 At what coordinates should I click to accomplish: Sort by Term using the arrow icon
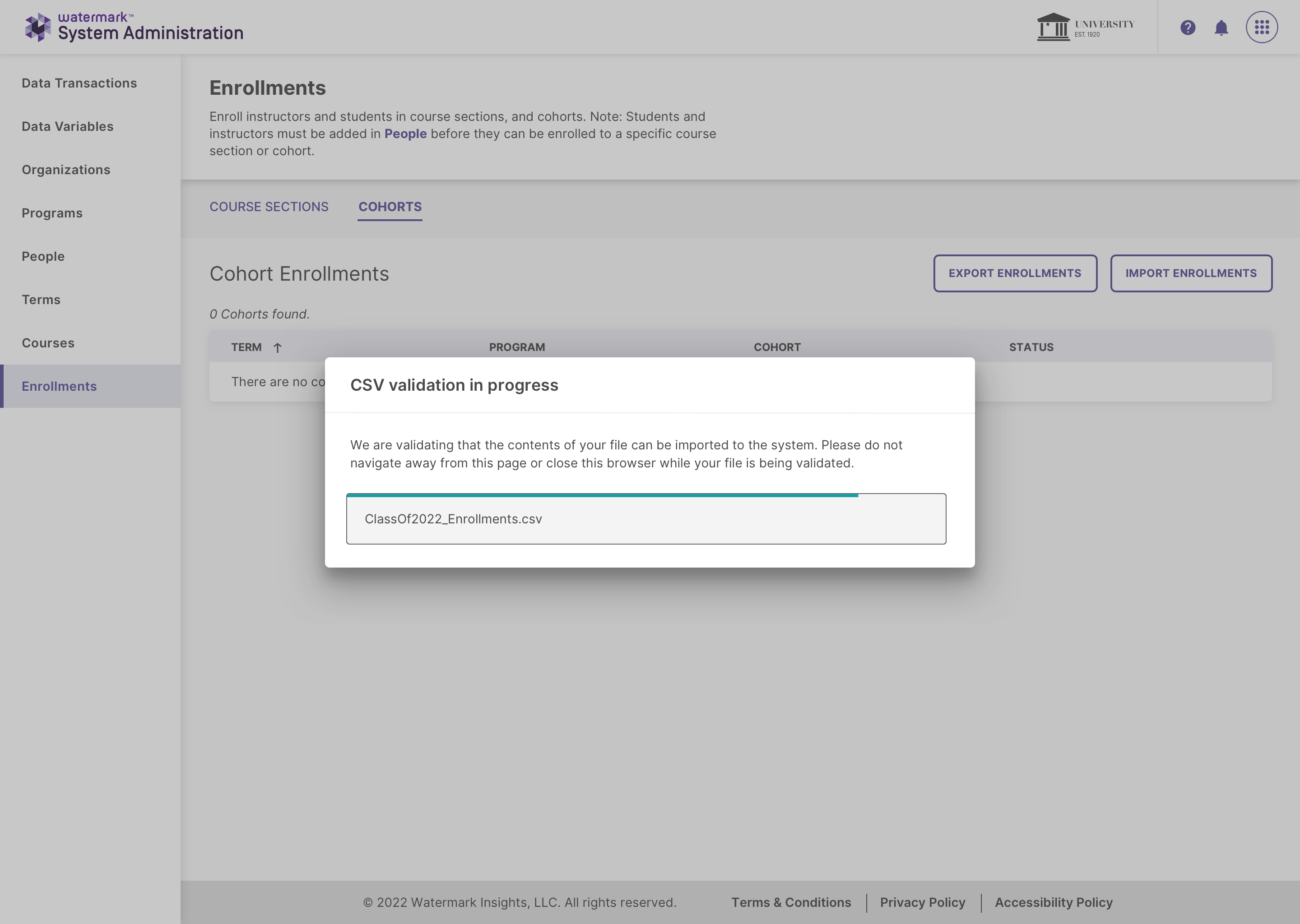277,348
